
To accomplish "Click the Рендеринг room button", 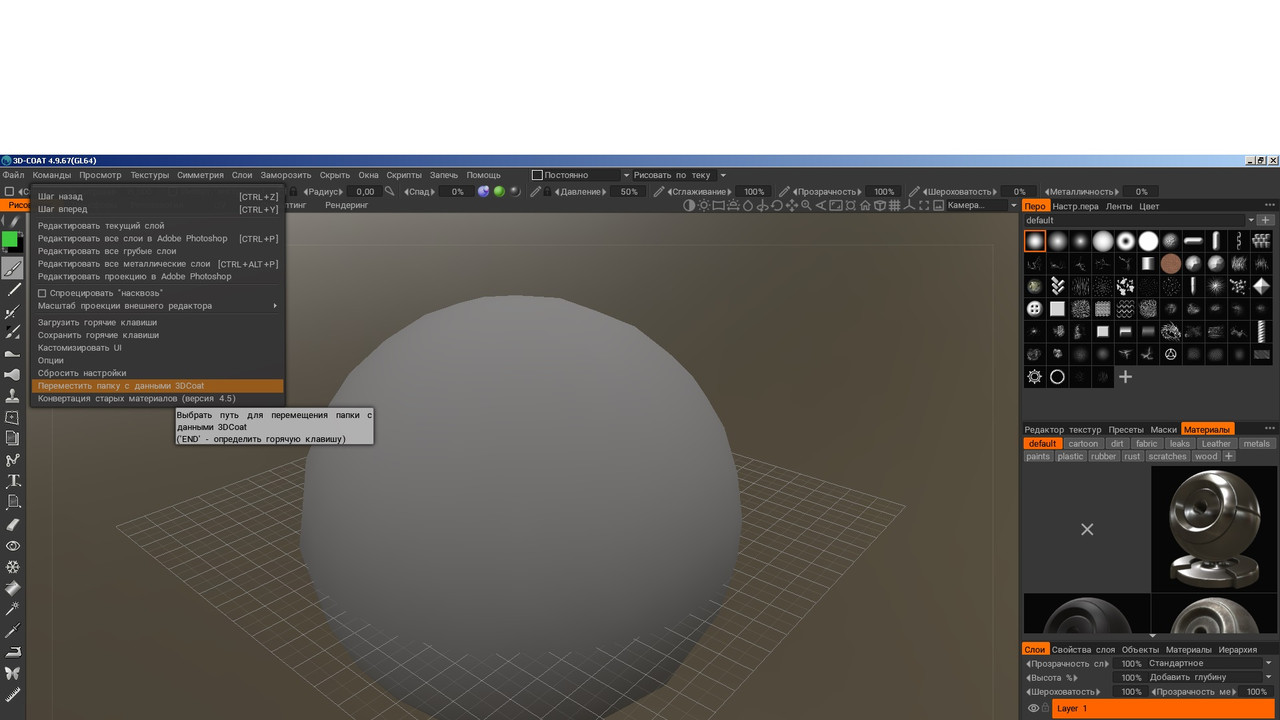I will pos(347,205).
